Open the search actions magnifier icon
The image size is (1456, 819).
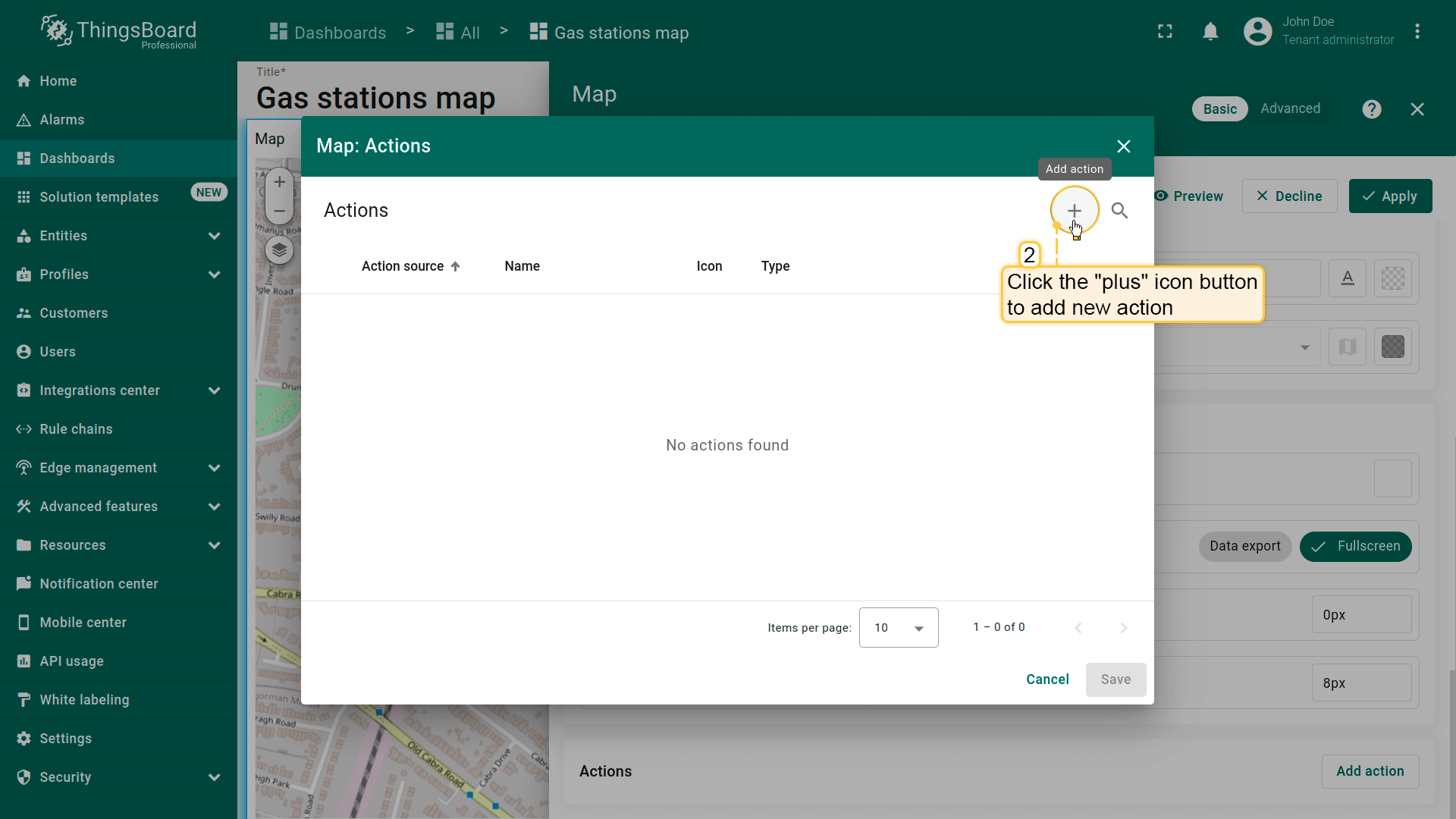1119,210
